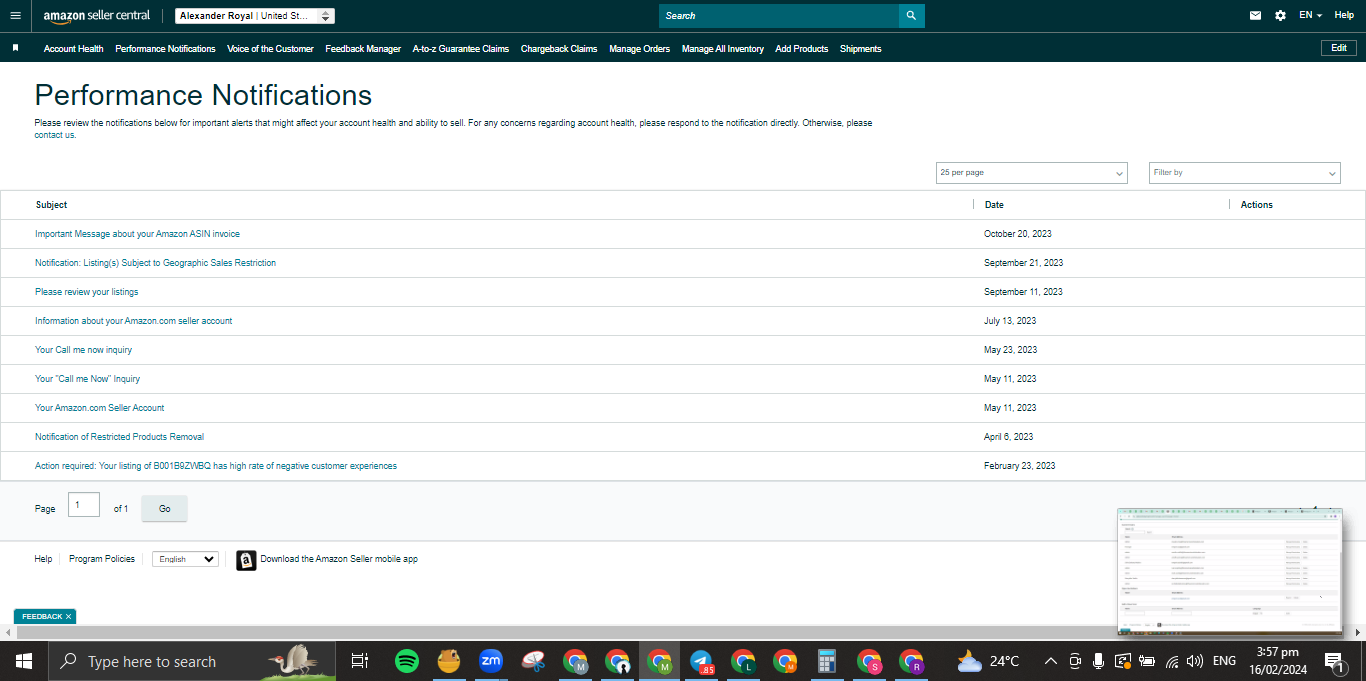Open Zoom from the taskbar
Image resolution: width=1366 pixels, height=681 pixels.
tap(490, 661)
